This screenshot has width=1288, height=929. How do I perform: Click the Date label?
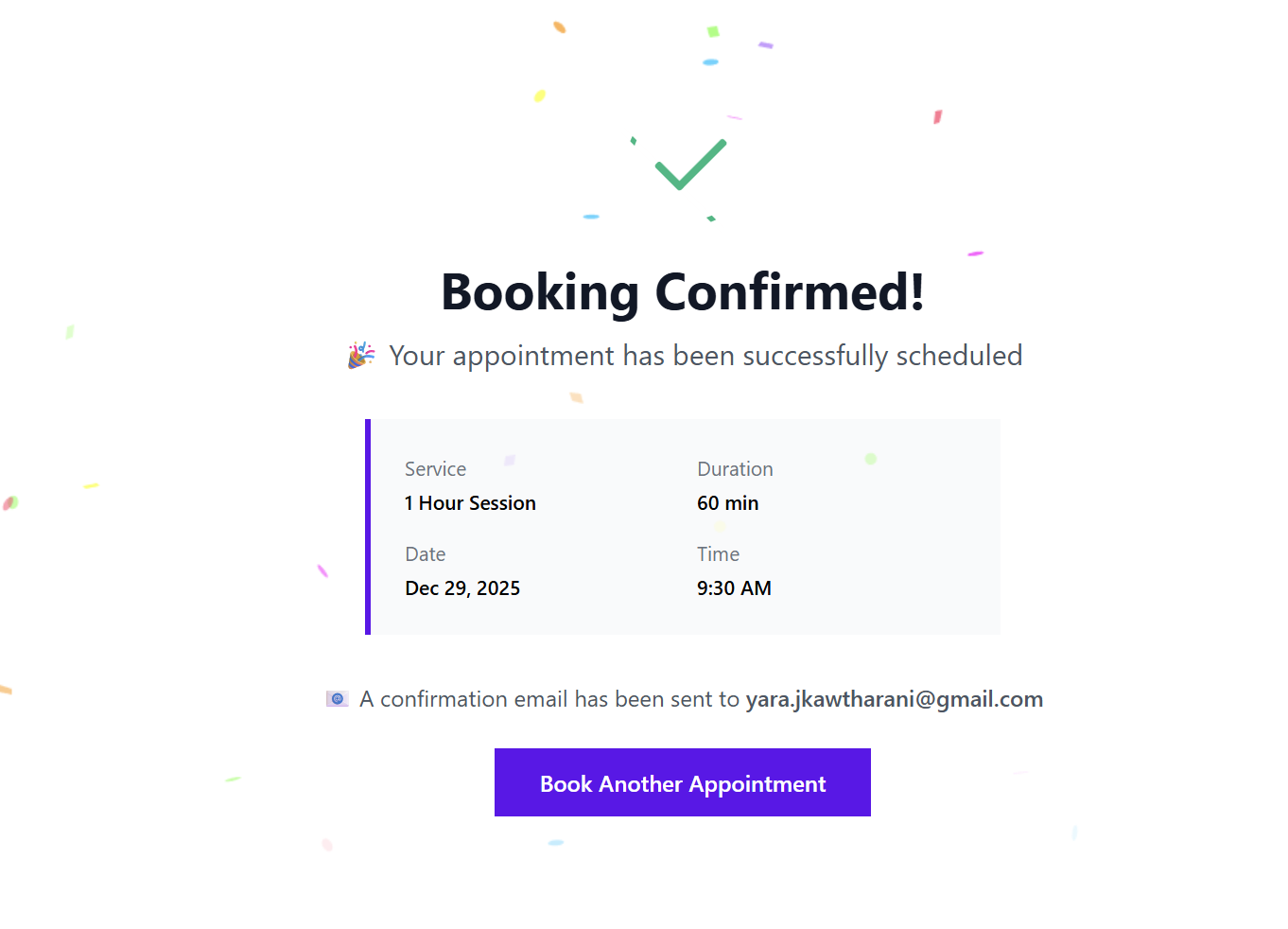tap(425, 554)
